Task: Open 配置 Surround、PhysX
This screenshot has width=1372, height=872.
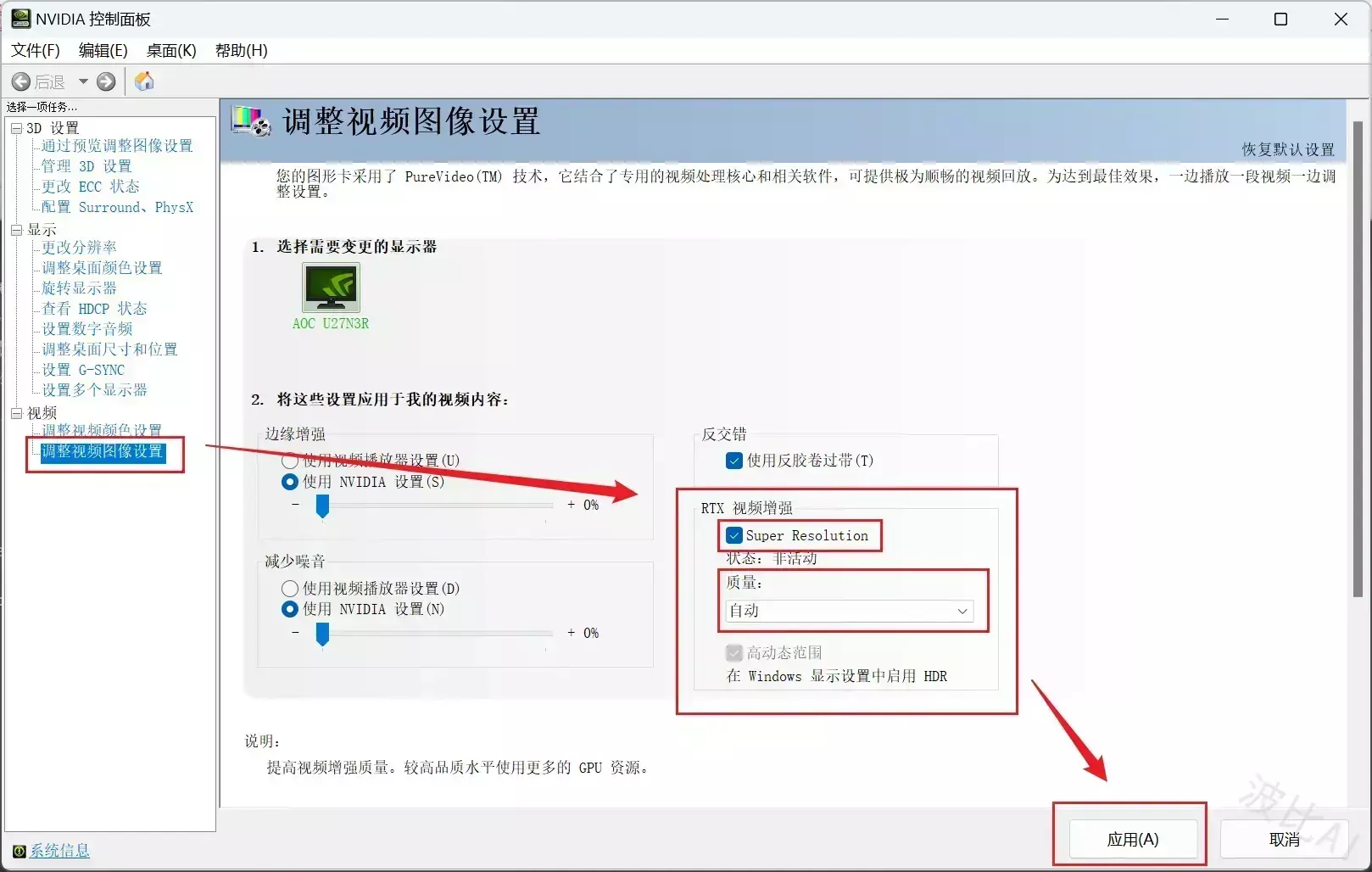Action: (x=117, y=207)
